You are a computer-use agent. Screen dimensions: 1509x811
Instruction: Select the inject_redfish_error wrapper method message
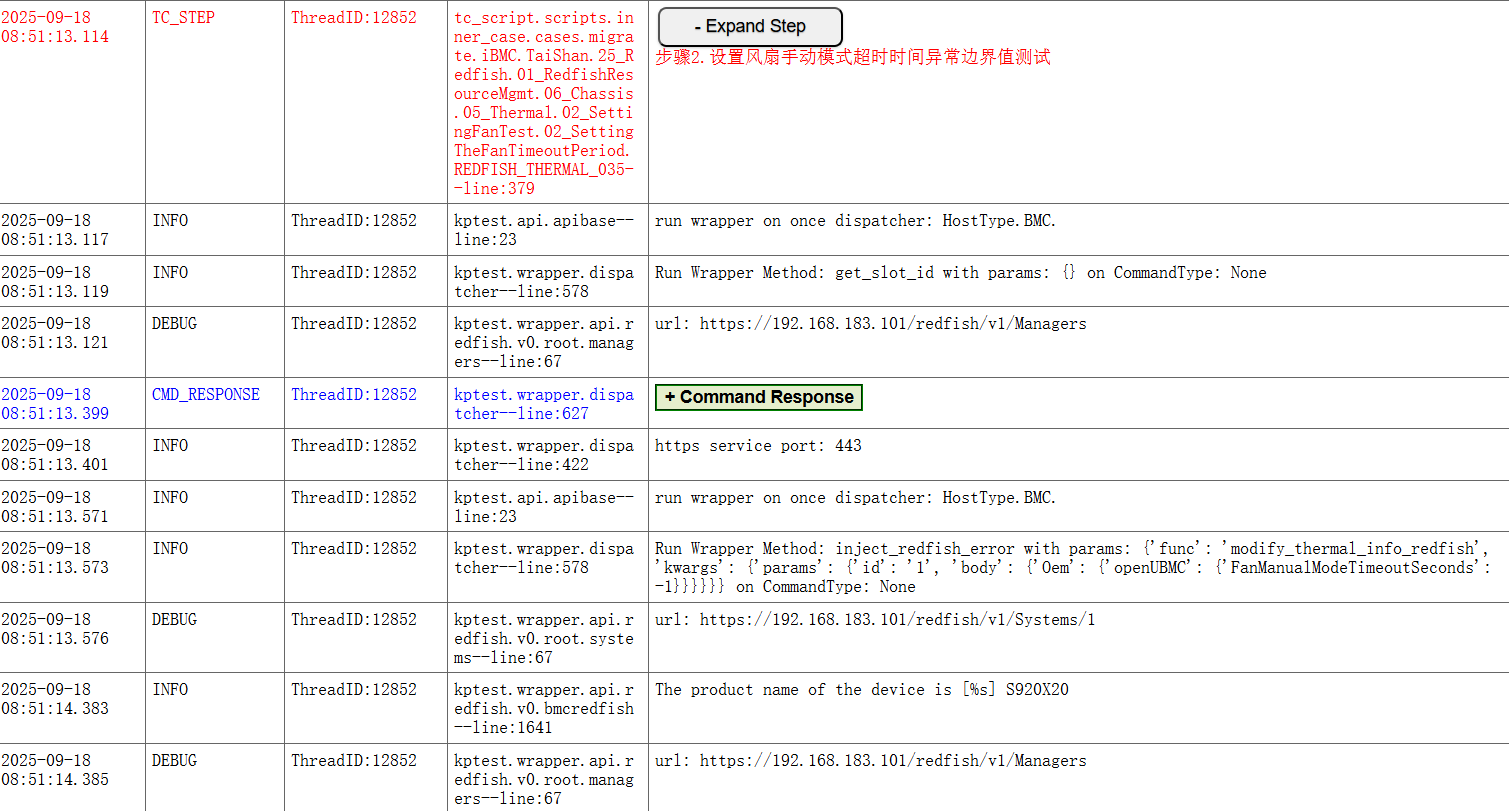coord(1072,567)
